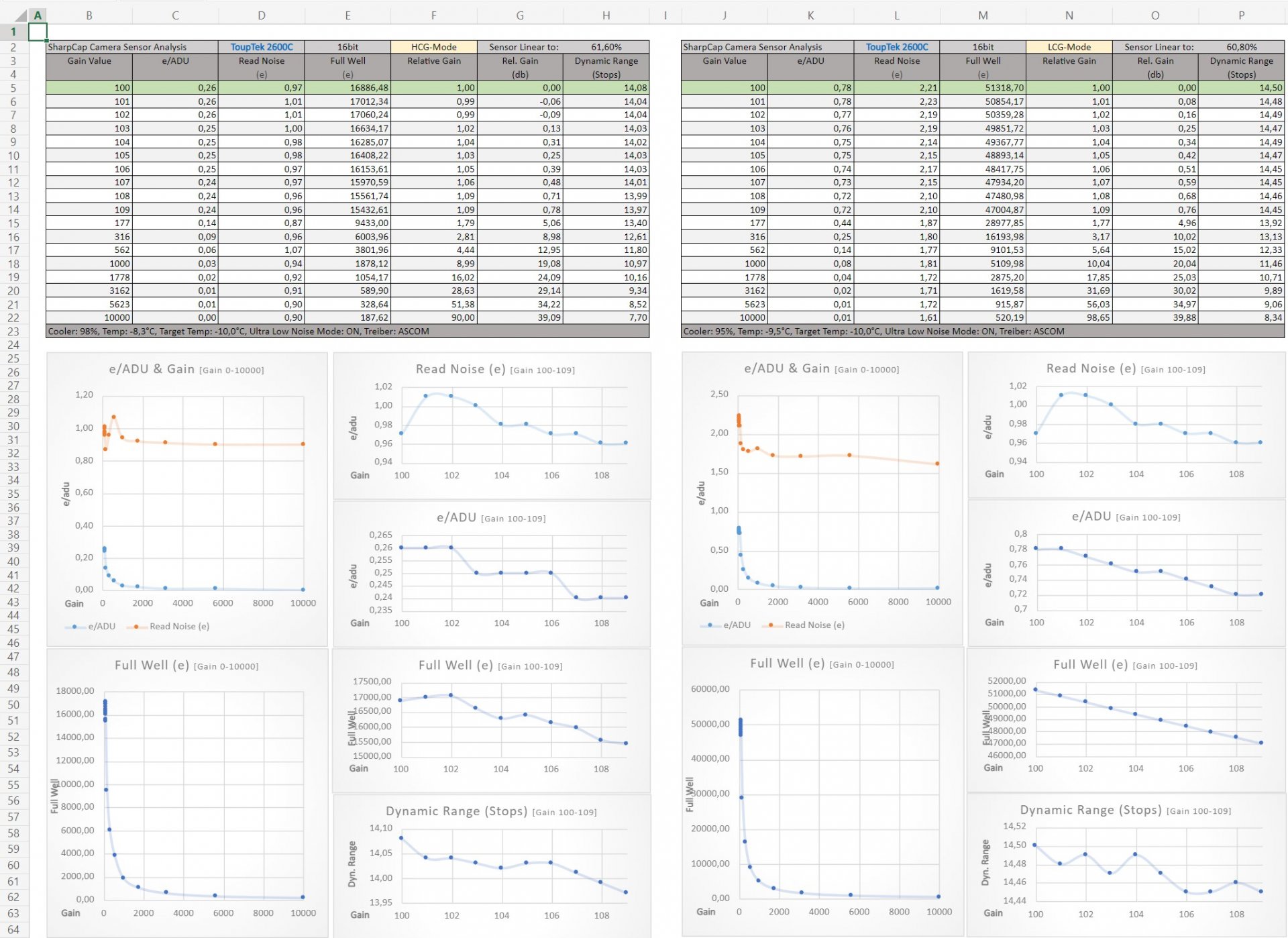Click e/ADU & Gain chart title under LCG table
1288x938 pixels.
822,368
